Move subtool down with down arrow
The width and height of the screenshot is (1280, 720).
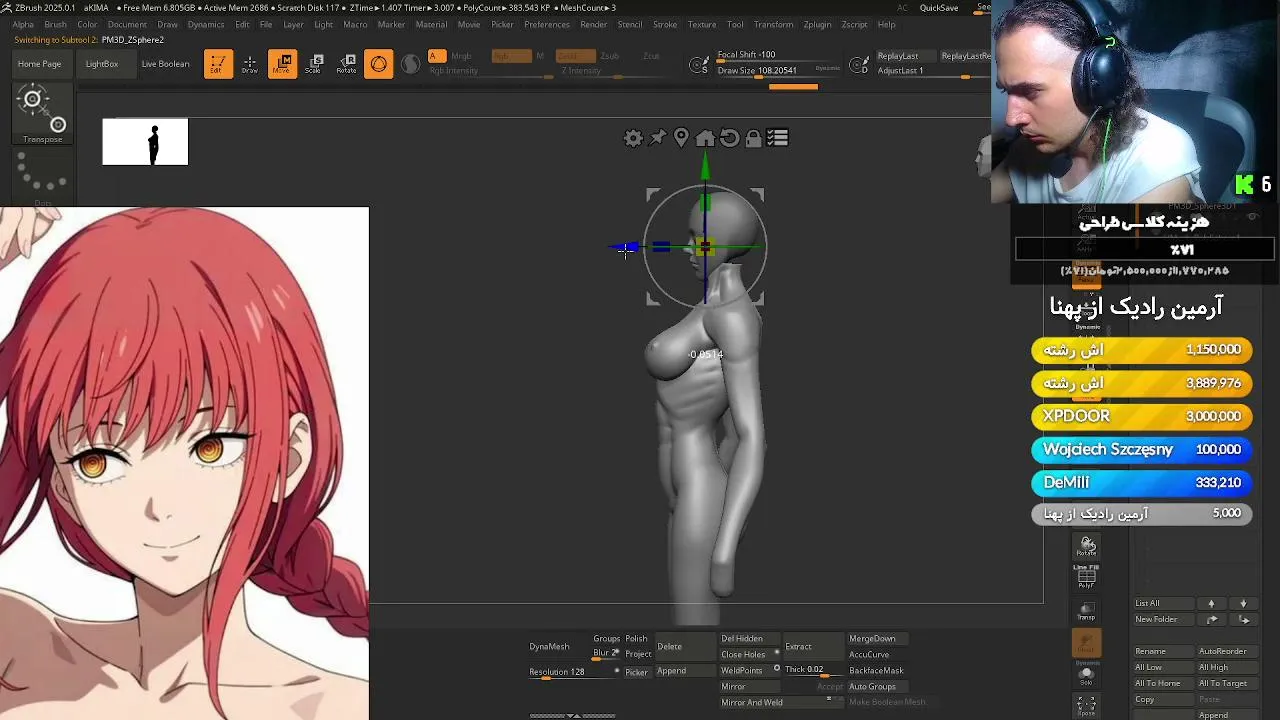[1243, 604]
